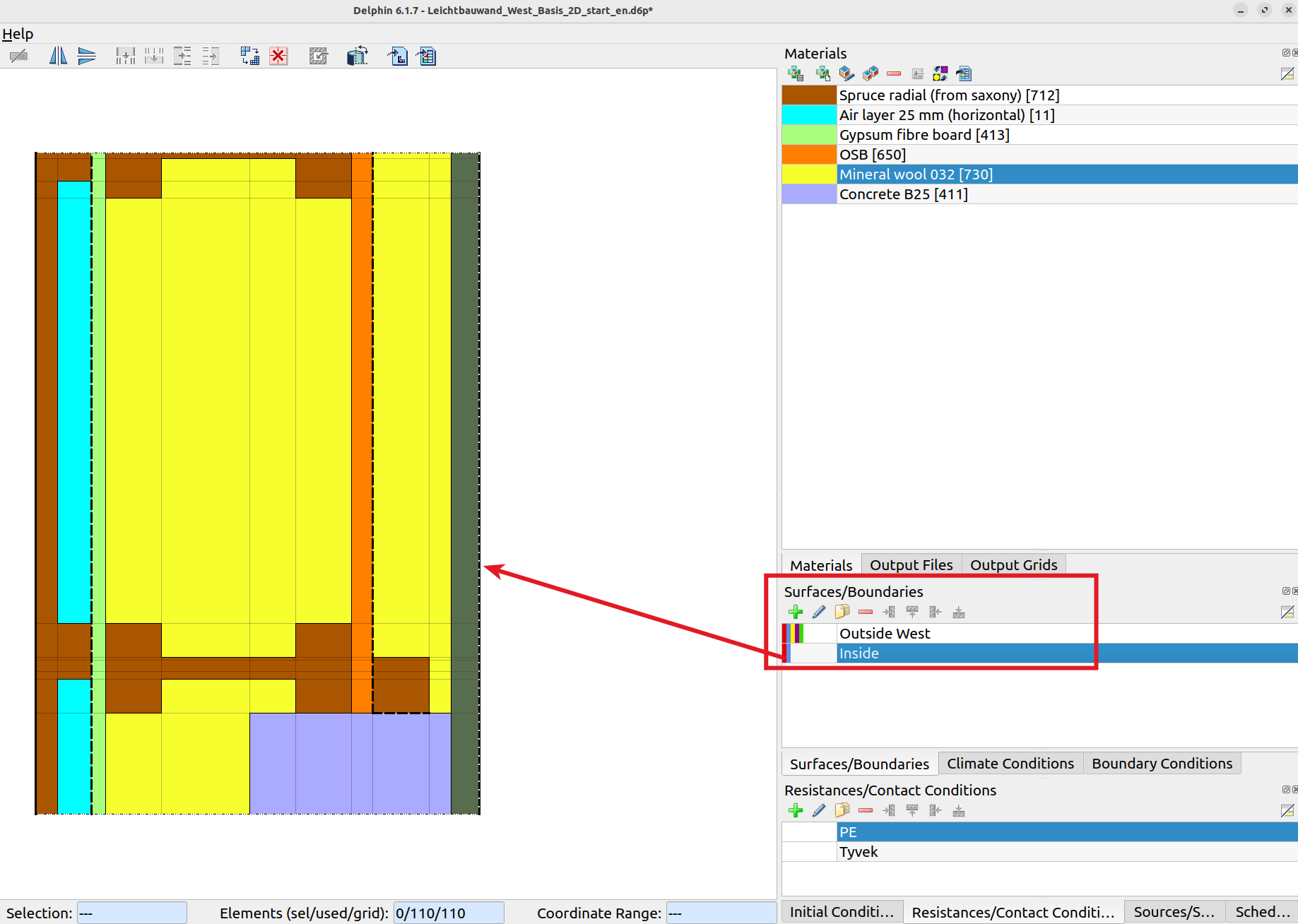This screenshot has width=1298, height=924.
Task: Click the flip construction vertically icon
Action: (87, 56)
